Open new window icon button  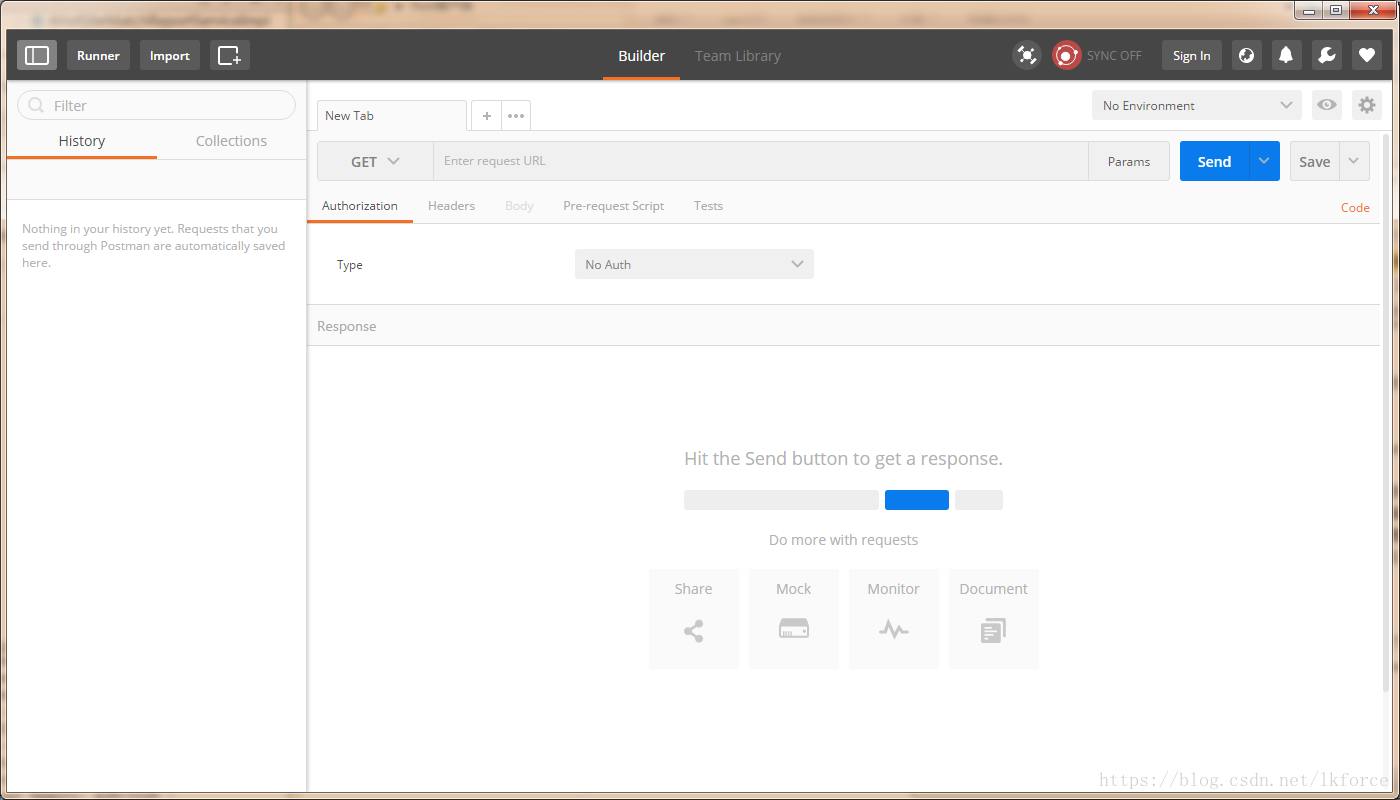[230, 55]
